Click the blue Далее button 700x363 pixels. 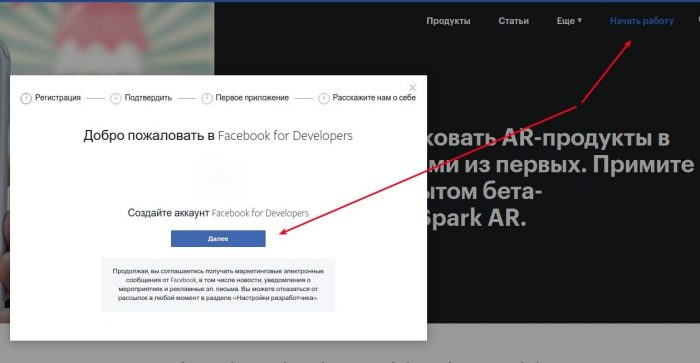click(218, 238)
